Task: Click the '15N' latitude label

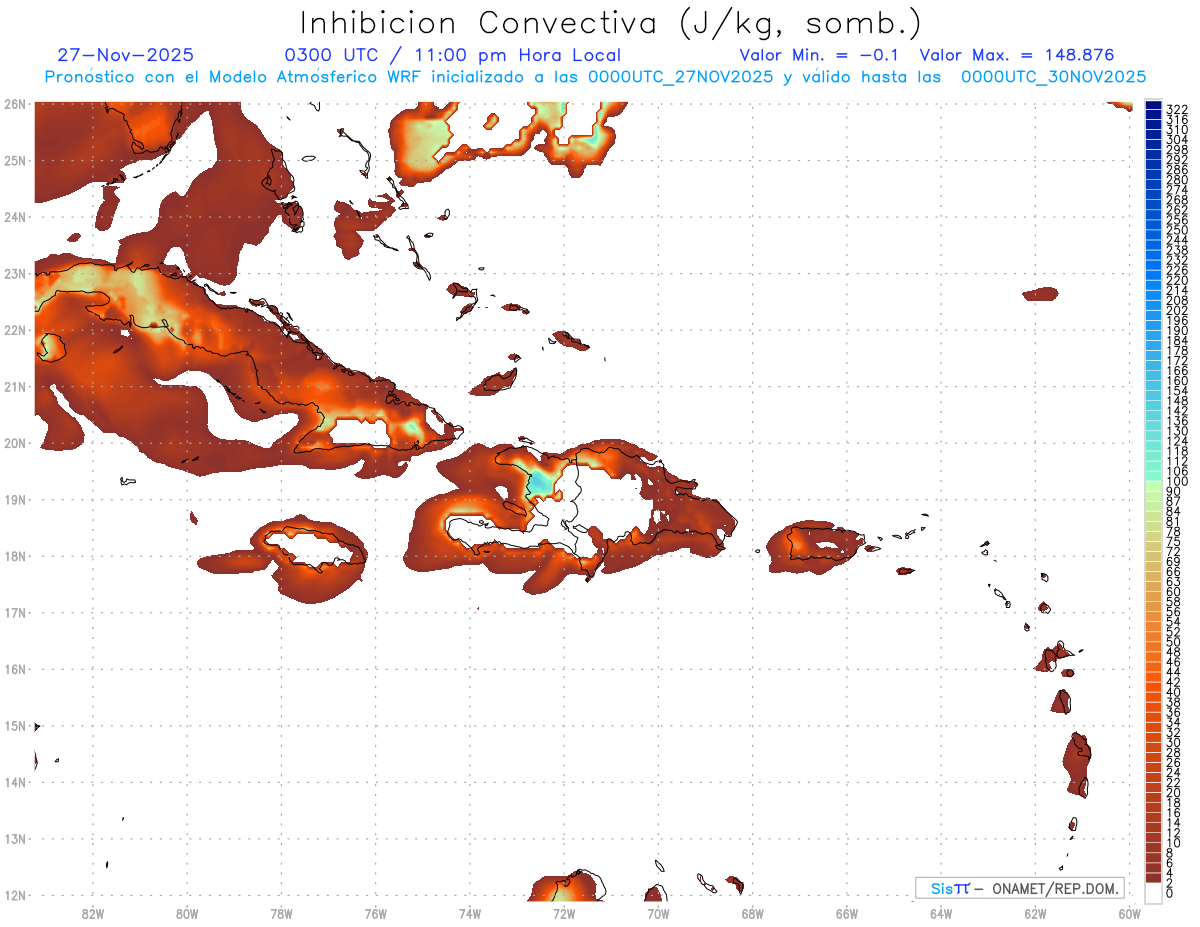Action: click(14, 726)
